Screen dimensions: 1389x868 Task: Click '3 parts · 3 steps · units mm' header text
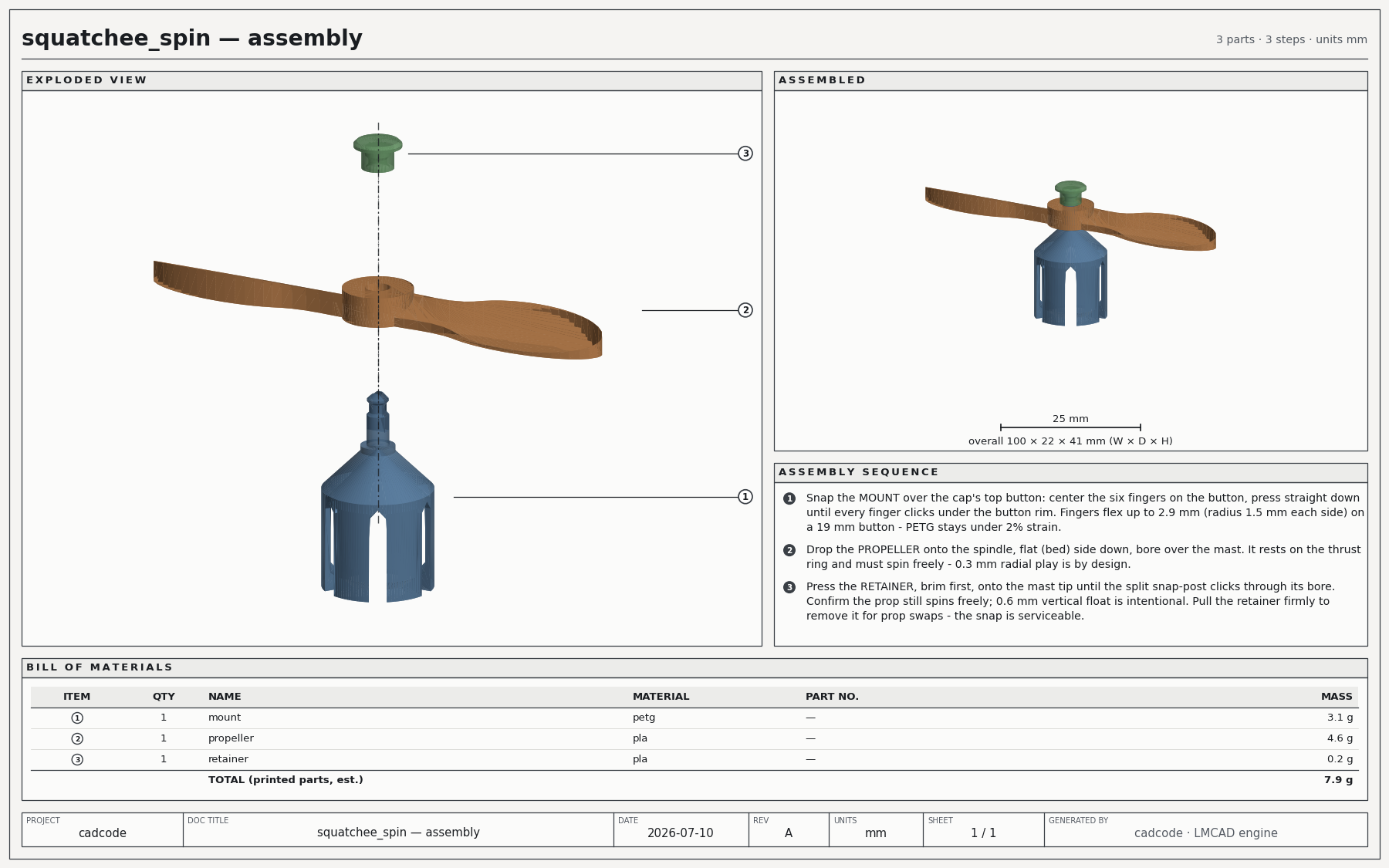[1291, 39]
